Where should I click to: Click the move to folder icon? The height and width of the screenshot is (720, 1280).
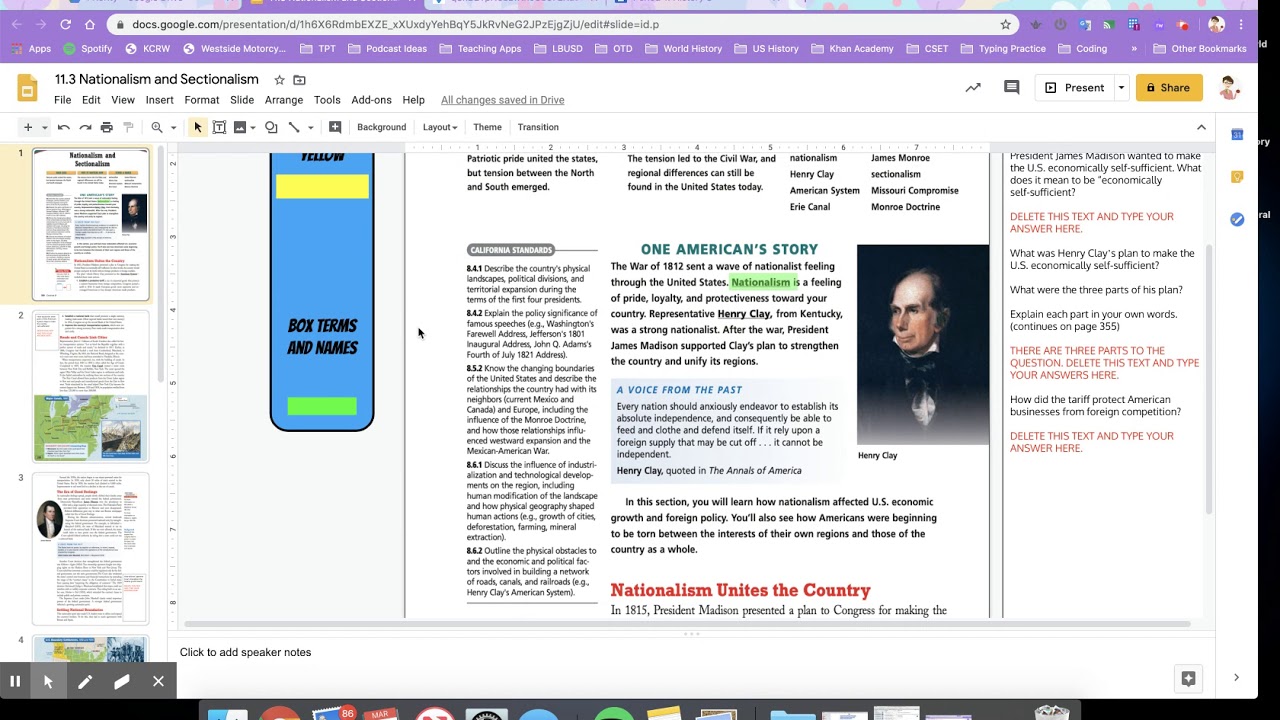click(x=299, y=80)
